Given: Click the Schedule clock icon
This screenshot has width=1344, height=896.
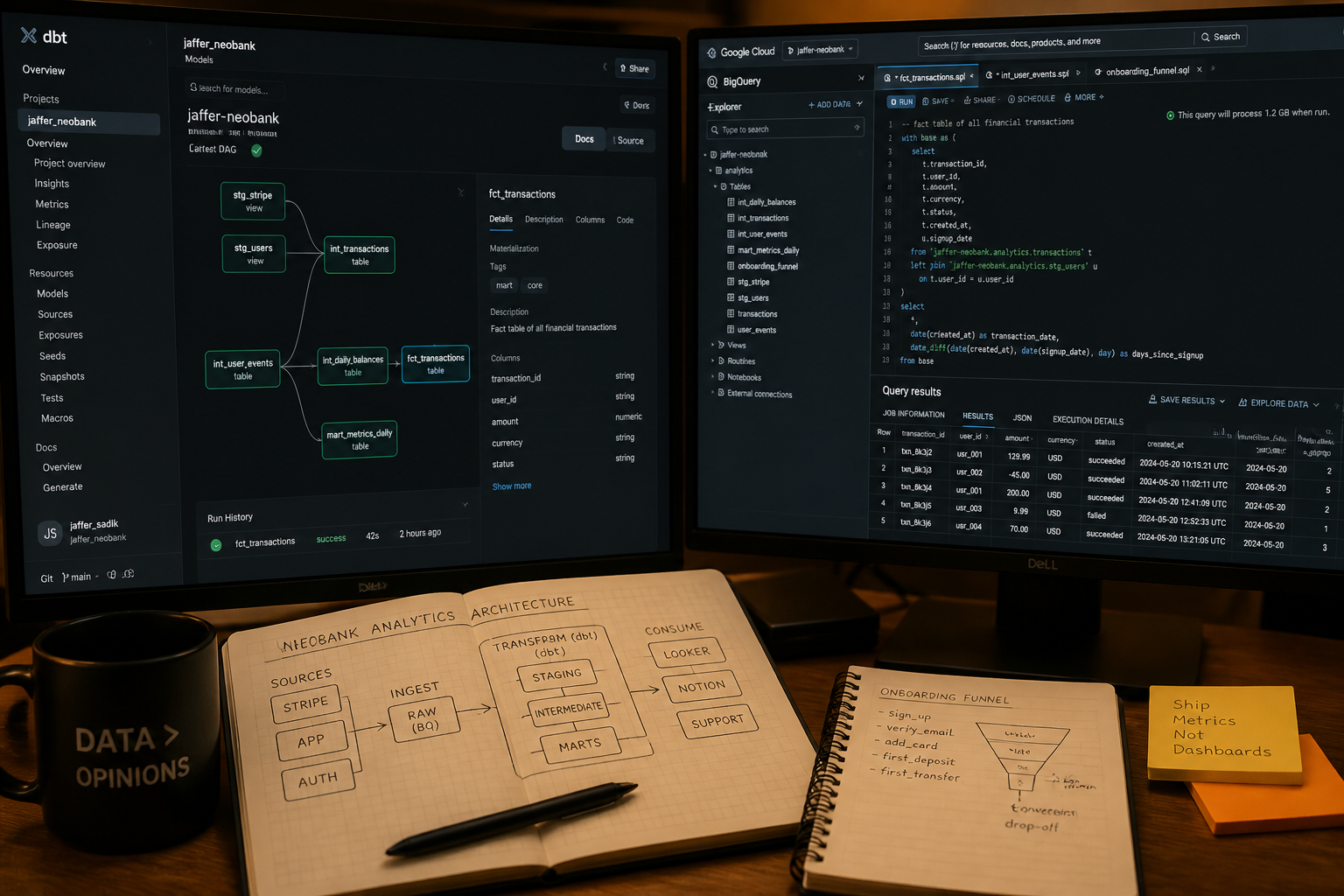Looking at the screenshot, I should tap(1011, 99).
